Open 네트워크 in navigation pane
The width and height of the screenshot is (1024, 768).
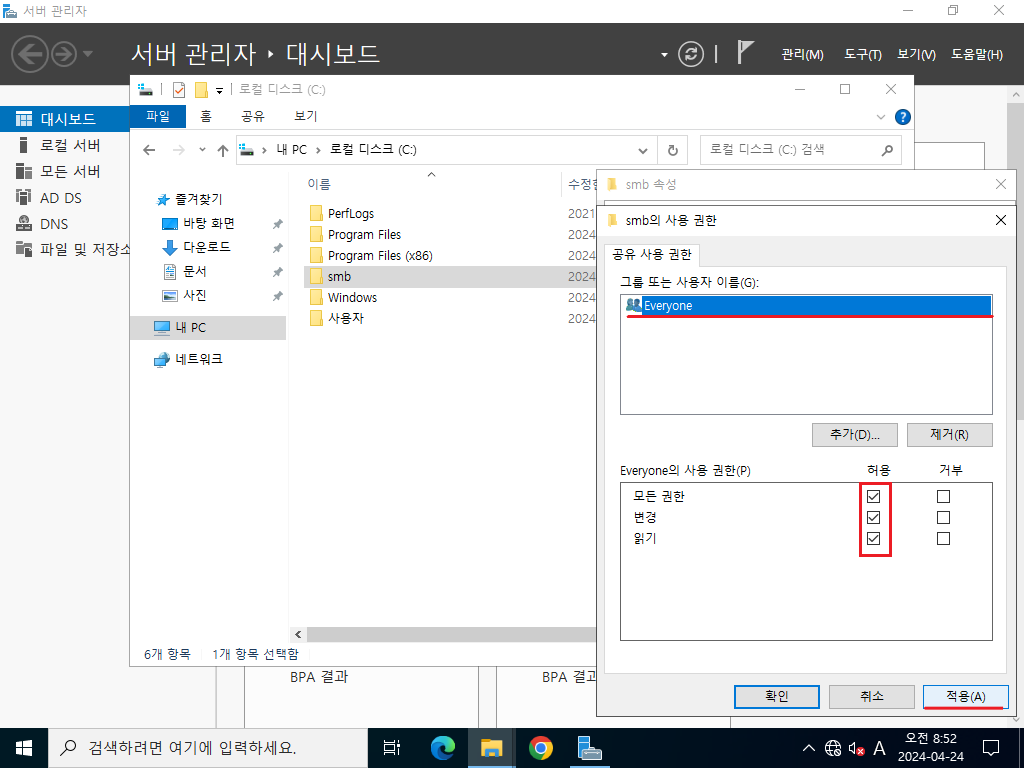pyautogui.click(x=189, y=359)
